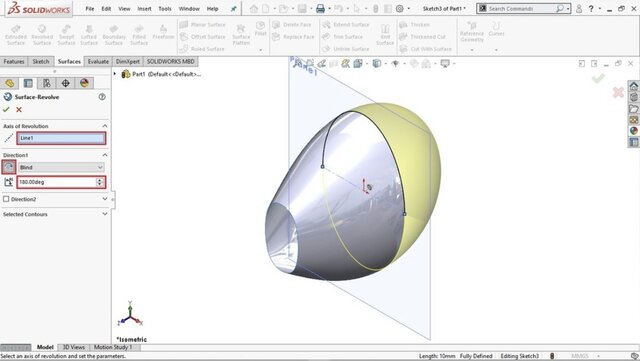
Task: Enable the Direction2 checkbox
Action: [x=6, y=199]
